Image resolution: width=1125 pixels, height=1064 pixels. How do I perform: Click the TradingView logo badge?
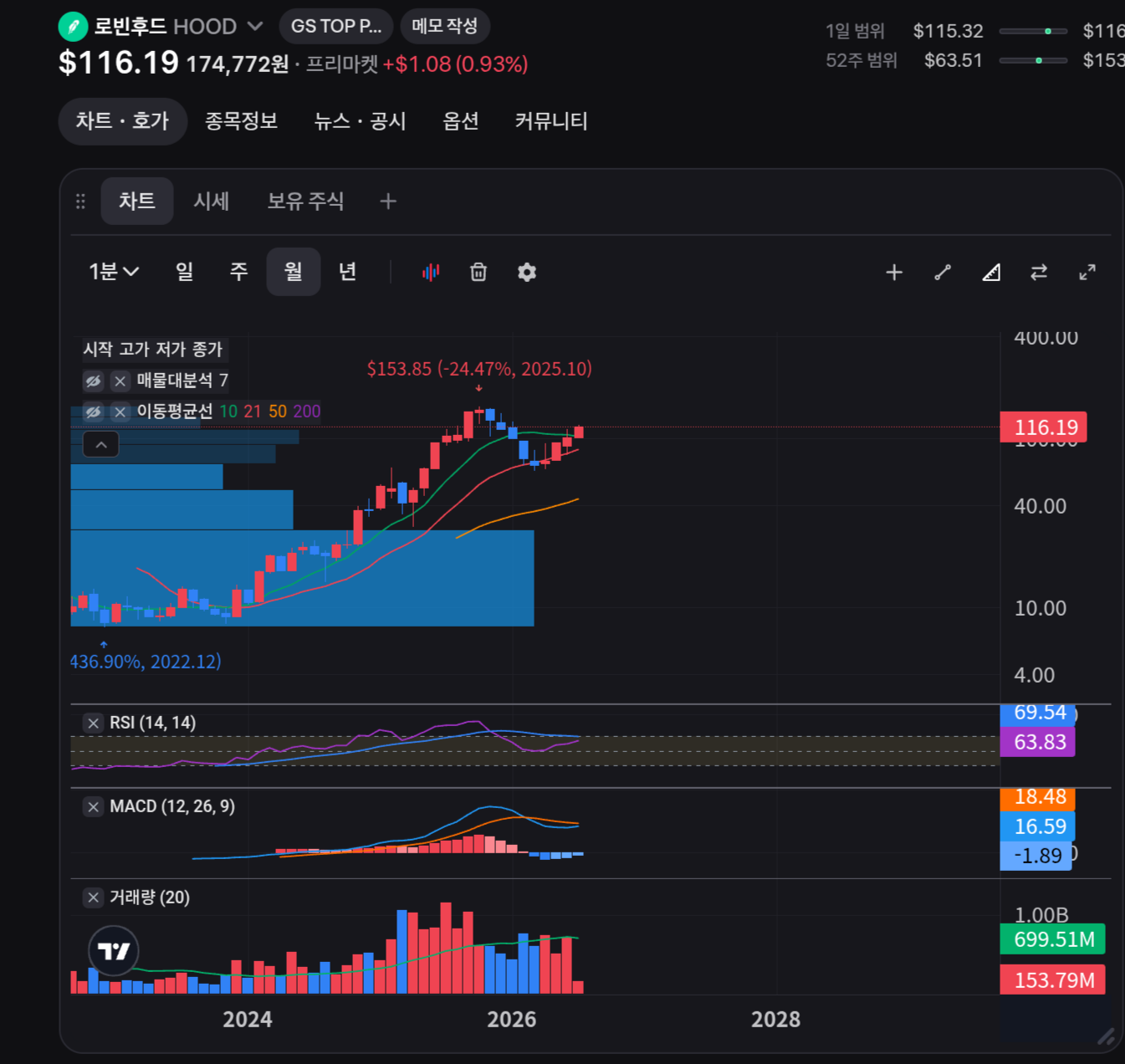114,951
